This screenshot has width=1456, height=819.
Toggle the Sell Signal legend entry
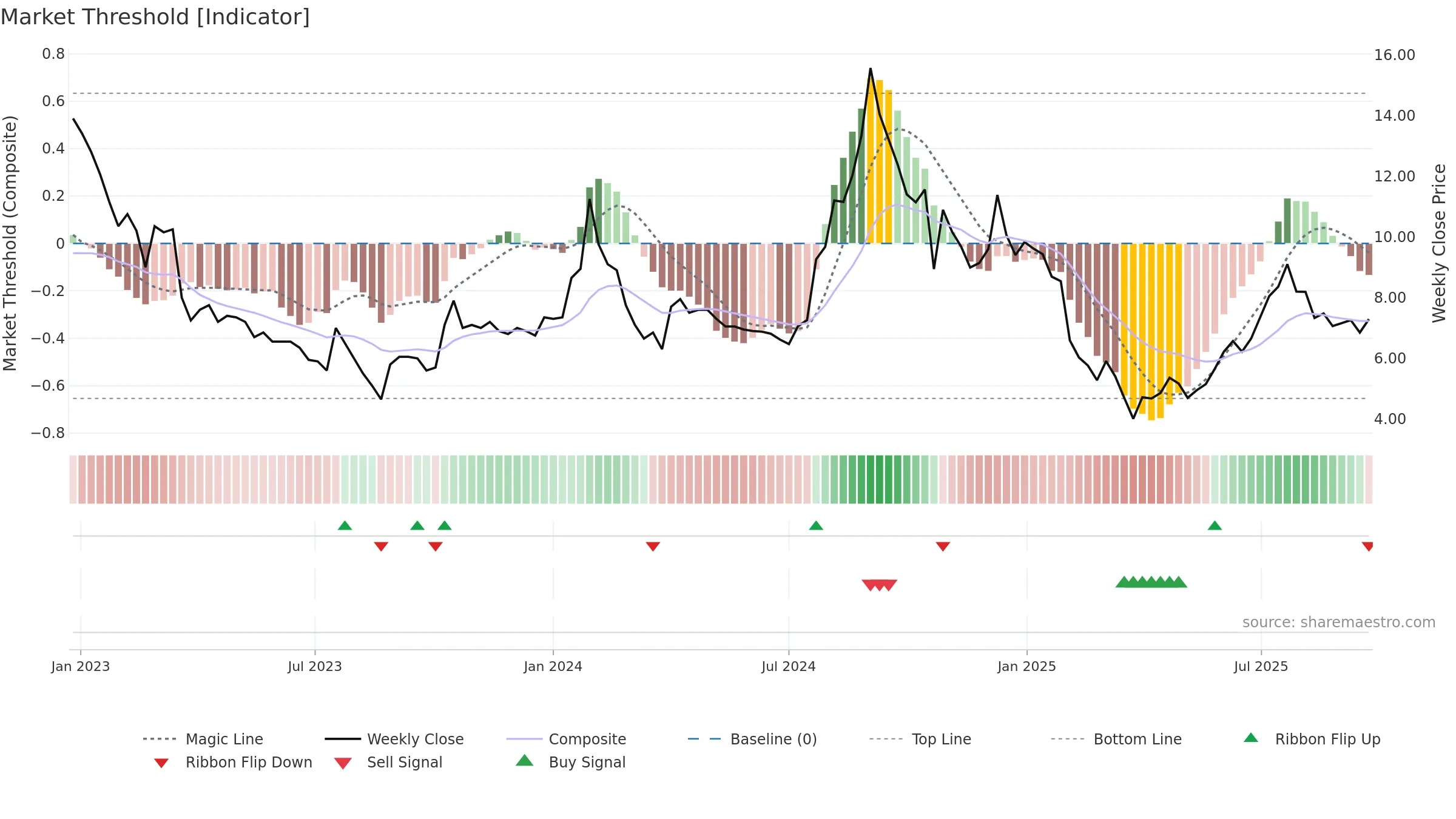coord(388,762)
